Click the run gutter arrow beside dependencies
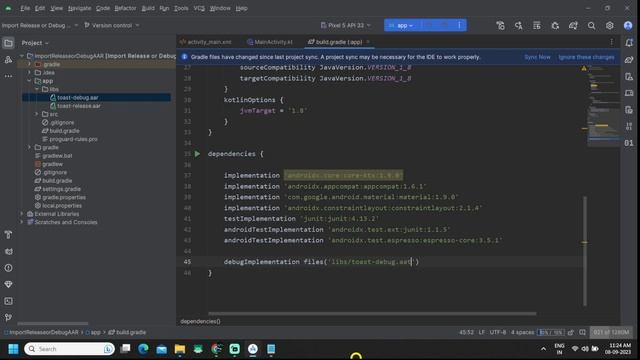Viewport: 640px width, 360px height. point(198,154)
